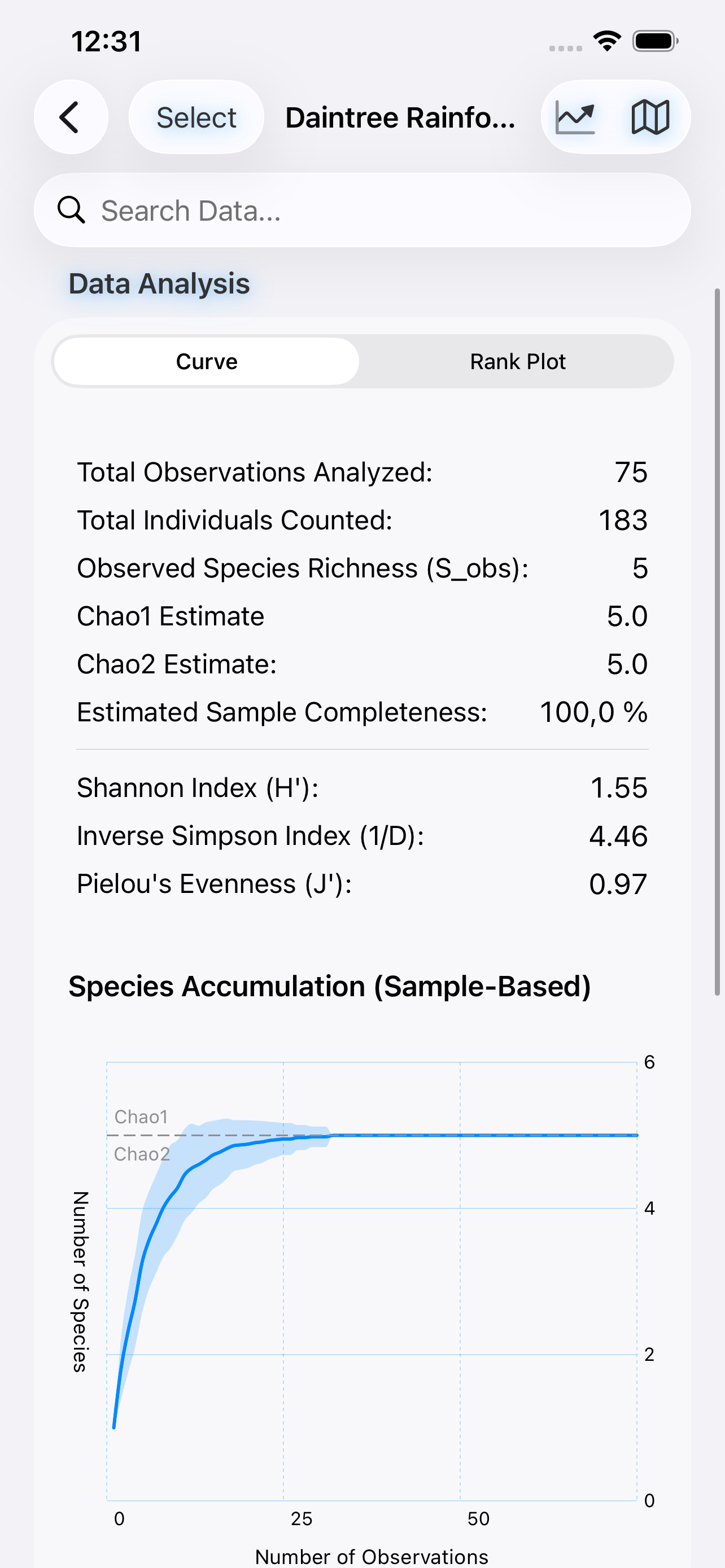This screenshot has width=725, height=1568.
Task: Tap the Number of Observations axis label
Action: pos(372,1557)
